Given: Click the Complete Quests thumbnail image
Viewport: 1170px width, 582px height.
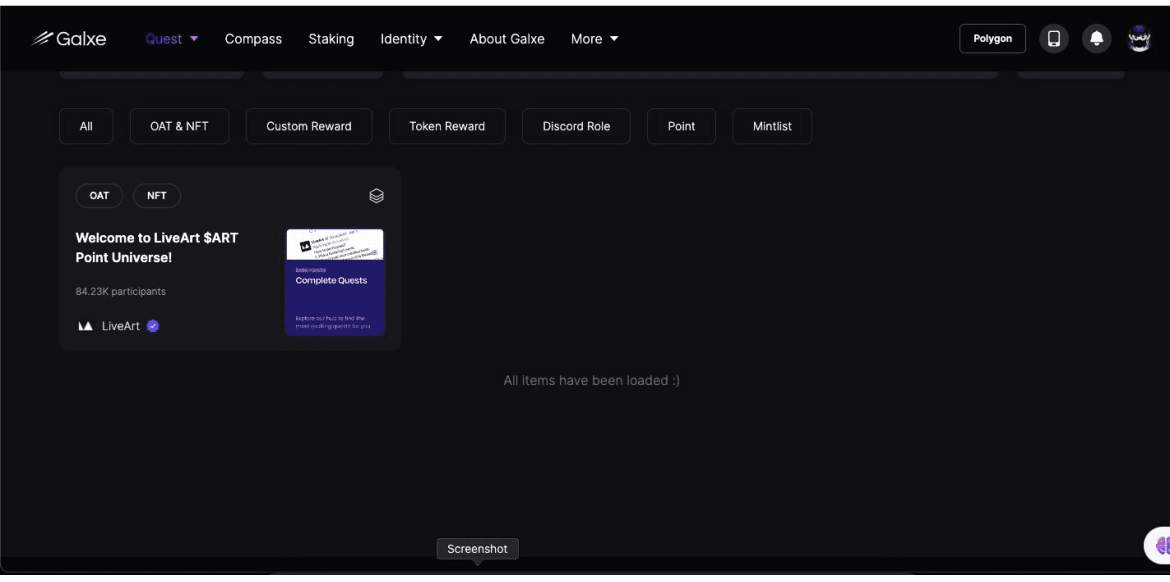Looking at the screenshot, I should 335,282.
